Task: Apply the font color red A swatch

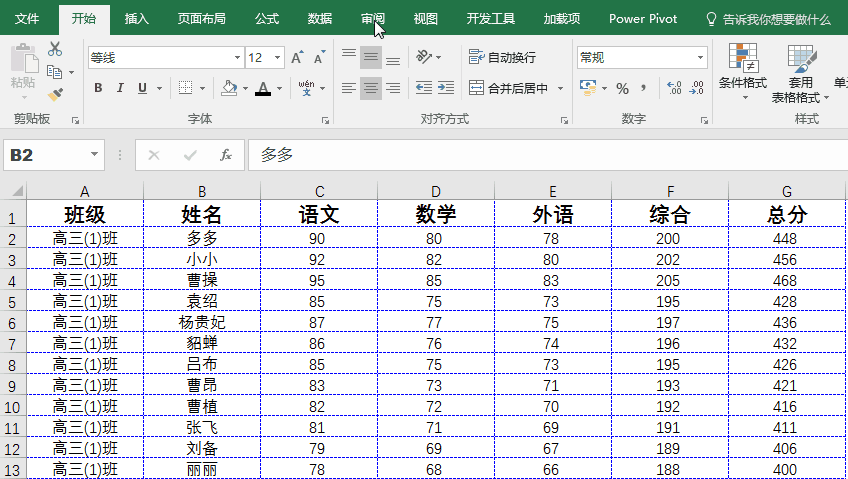Action: tap(263, 89)
